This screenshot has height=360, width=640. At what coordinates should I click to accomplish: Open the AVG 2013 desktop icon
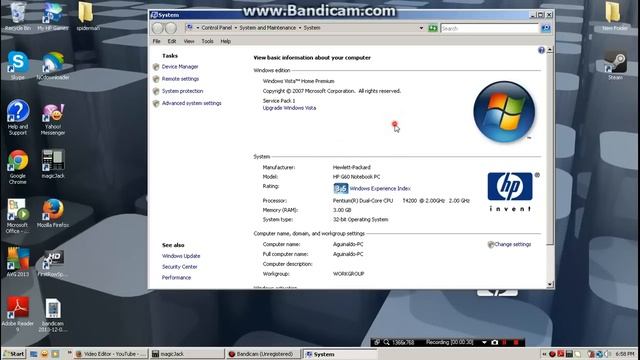(x=18, y=262)
